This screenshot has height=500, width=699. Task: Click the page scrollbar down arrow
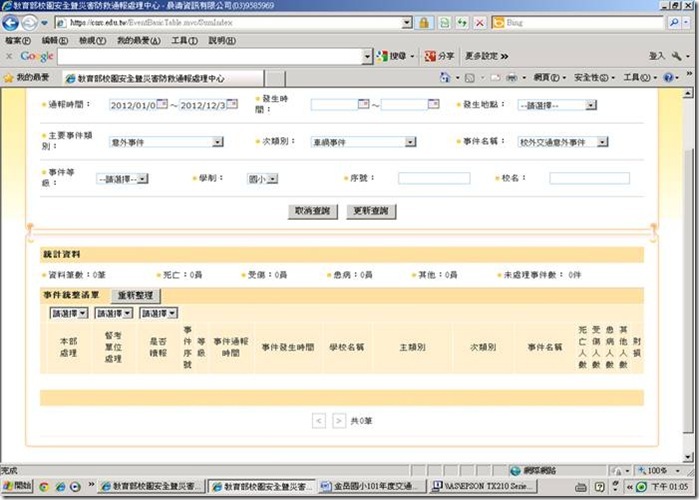point(688,457)
